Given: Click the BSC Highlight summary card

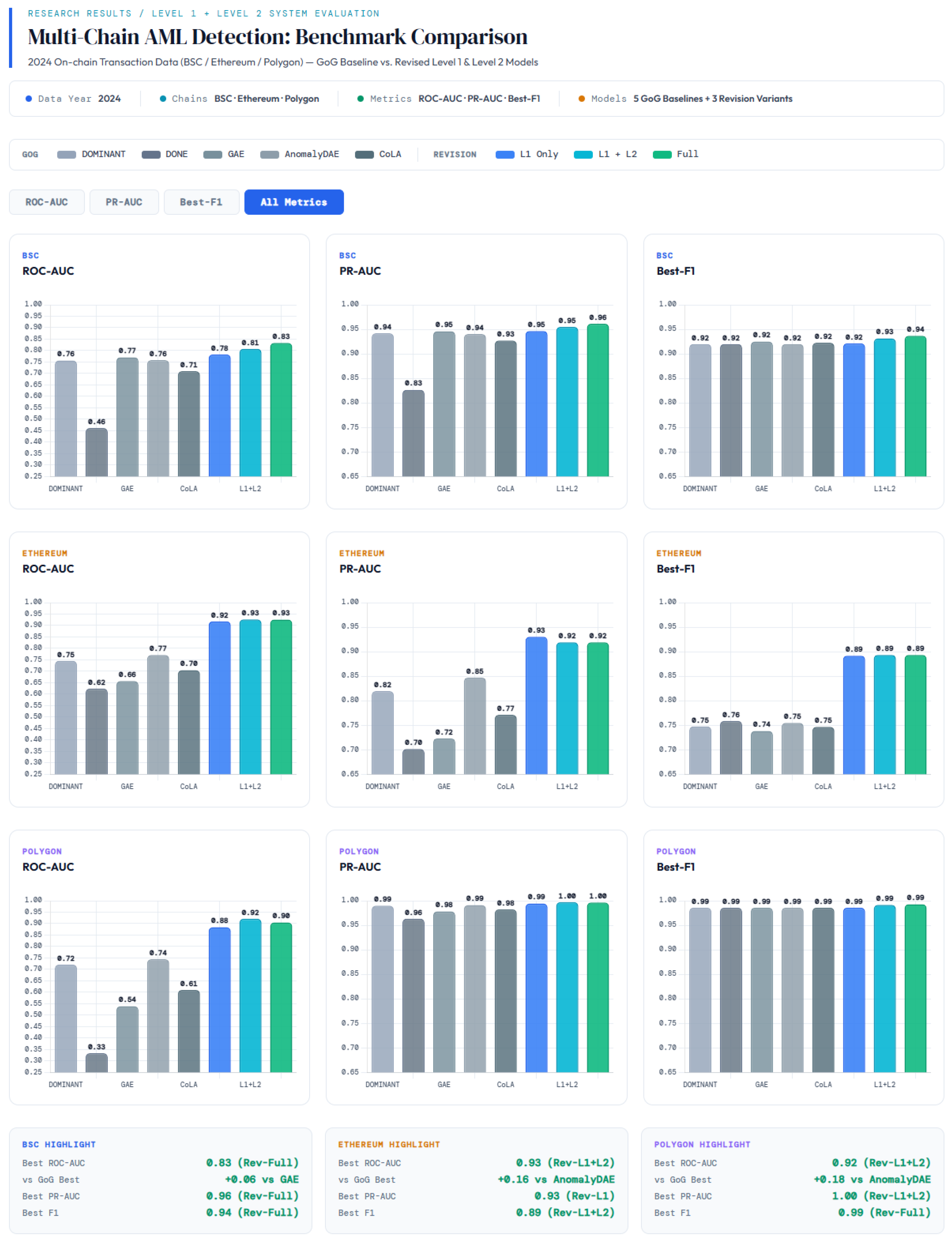Looking at the screenshot, I should coord(160,1180).
